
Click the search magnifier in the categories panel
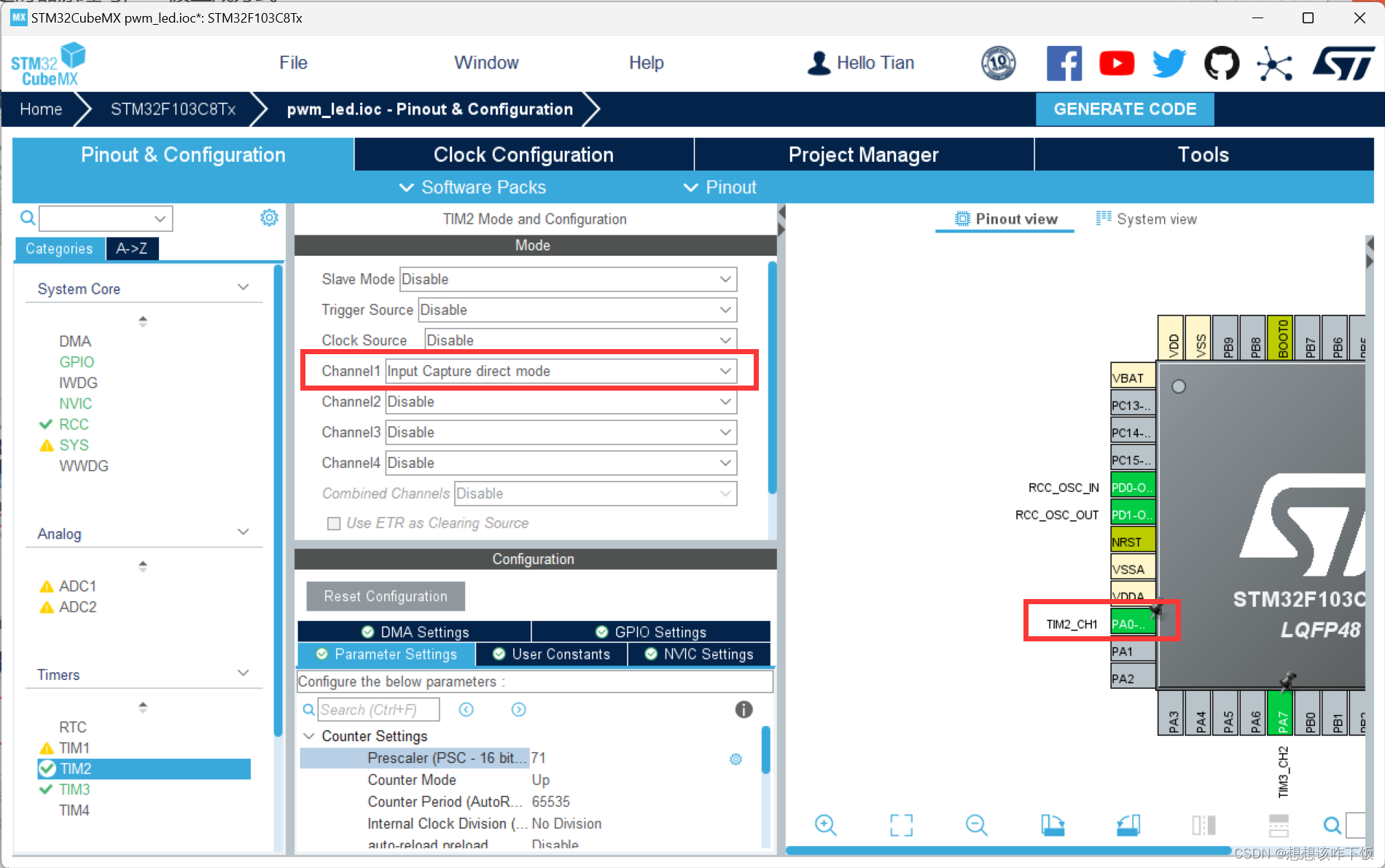(x=27, y=217)
